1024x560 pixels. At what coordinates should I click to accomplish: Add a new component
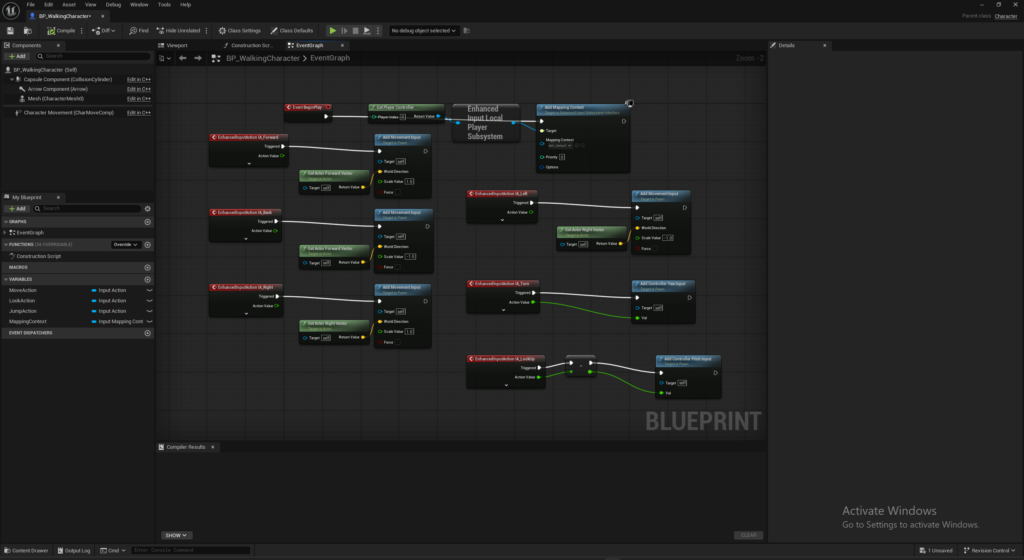[x=18, y=57]
